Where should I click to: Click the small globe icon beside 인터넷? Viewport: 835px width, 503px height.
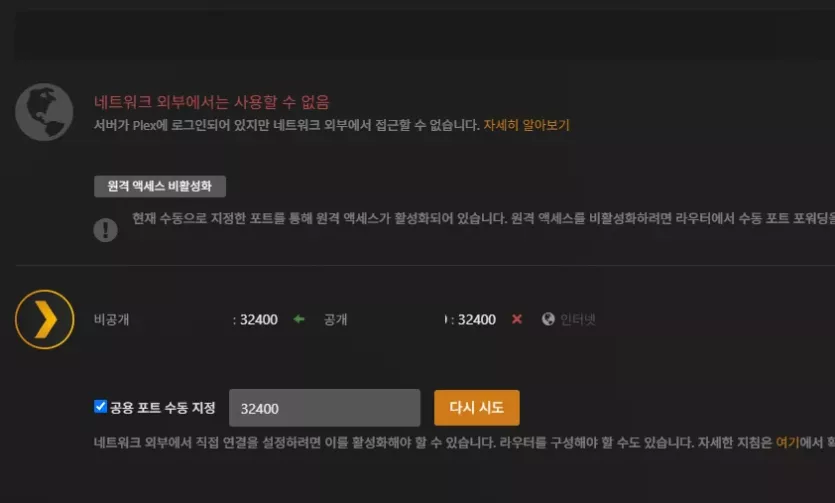(x=548, y=319)
